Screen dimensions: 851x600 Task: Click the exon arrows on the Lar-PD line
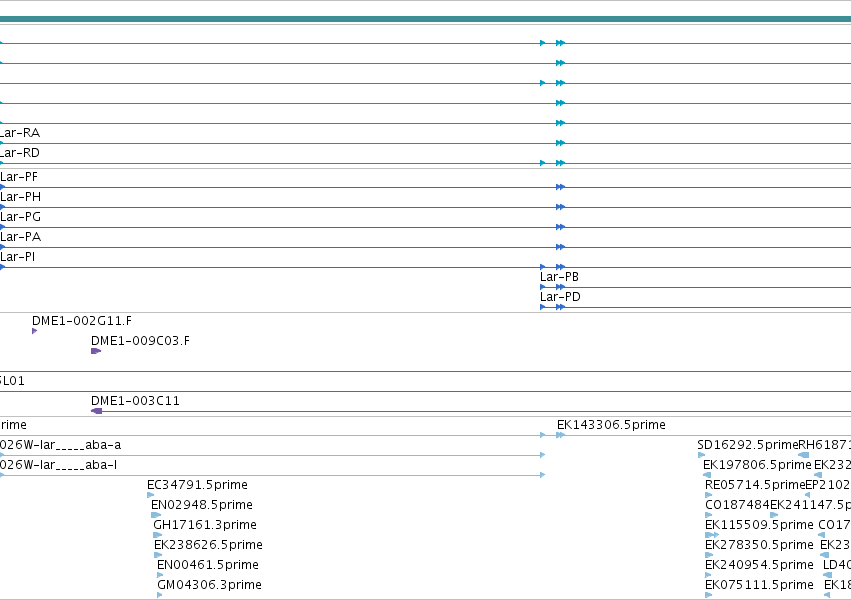tap(552, 307)
